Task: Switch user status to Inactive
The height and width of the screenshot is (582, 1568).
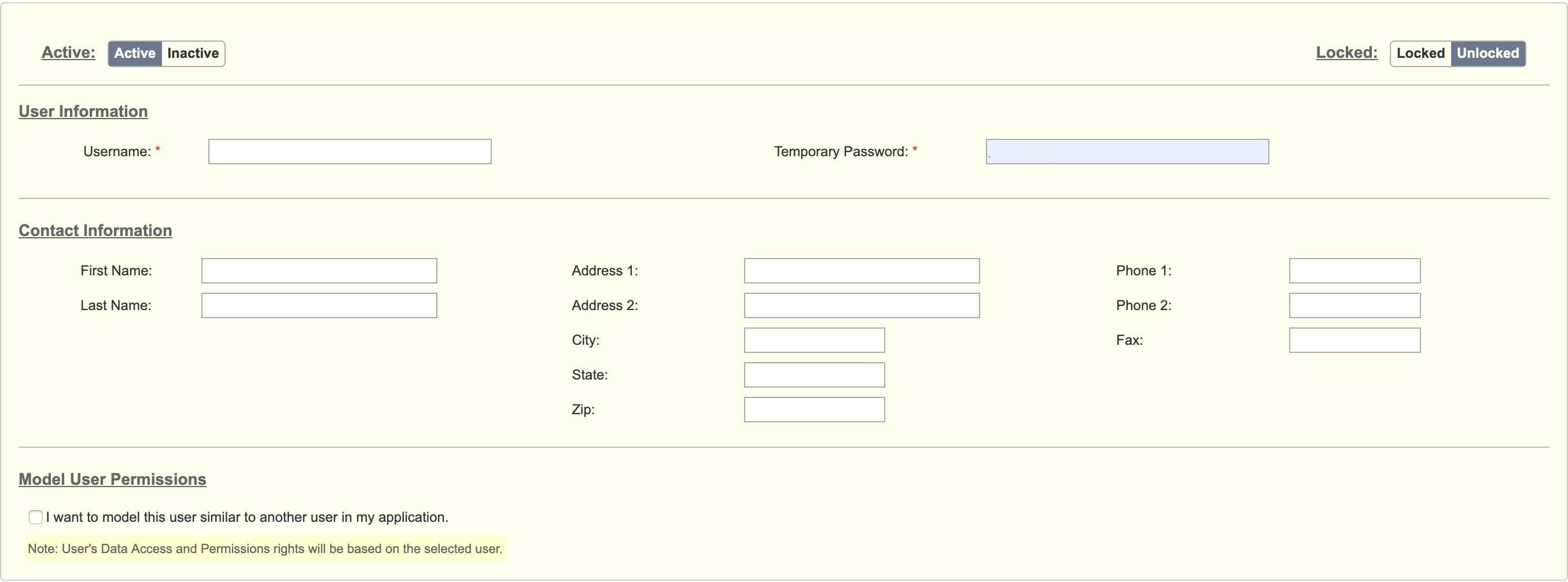Action: [193, 54]
